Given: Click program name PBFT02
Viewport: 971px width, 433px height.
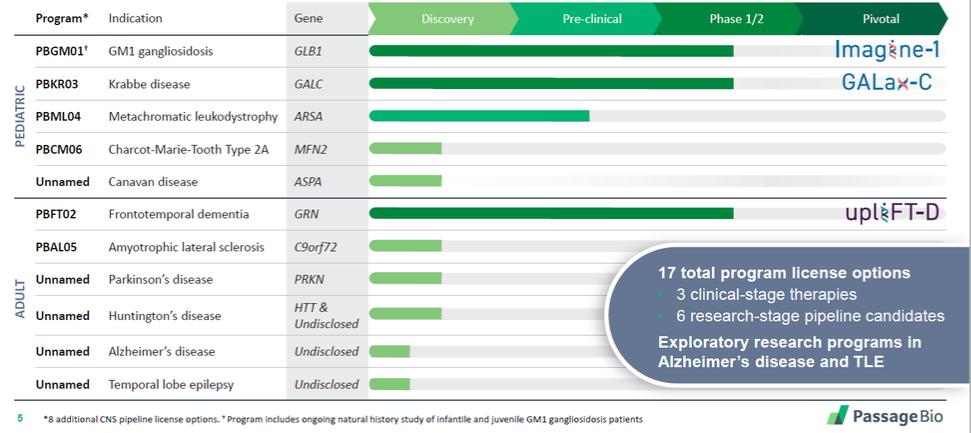Looking at the screenshot, I should (x=56, y=214).
